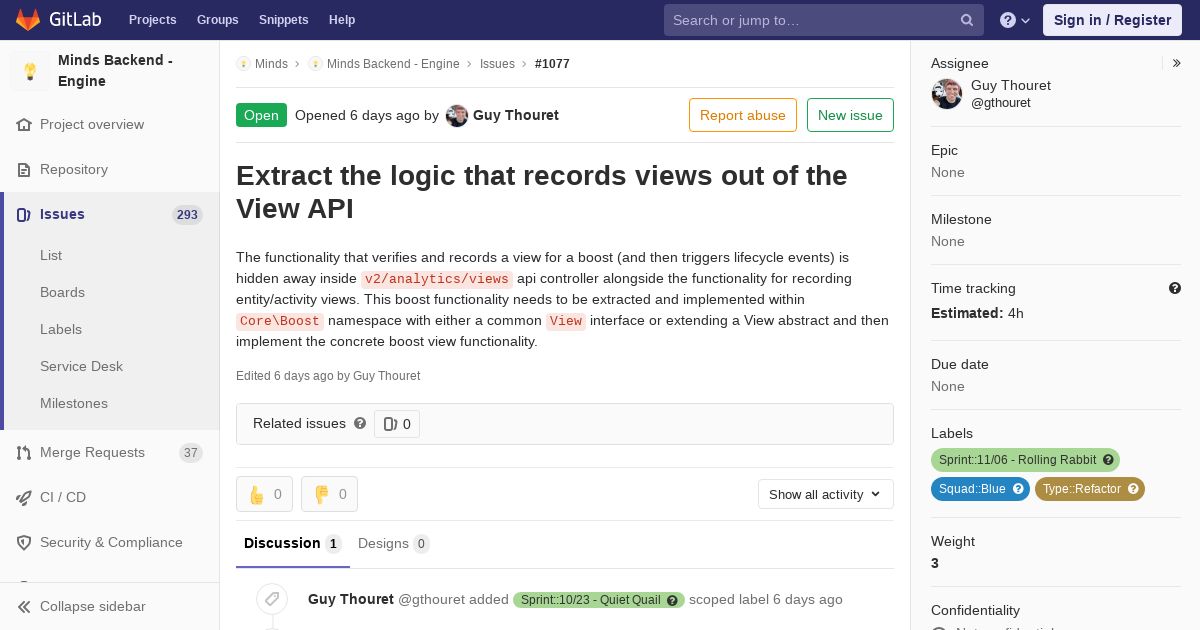
Task: Click help icon on Type::Refactor label
Action: click(1133, 489)
